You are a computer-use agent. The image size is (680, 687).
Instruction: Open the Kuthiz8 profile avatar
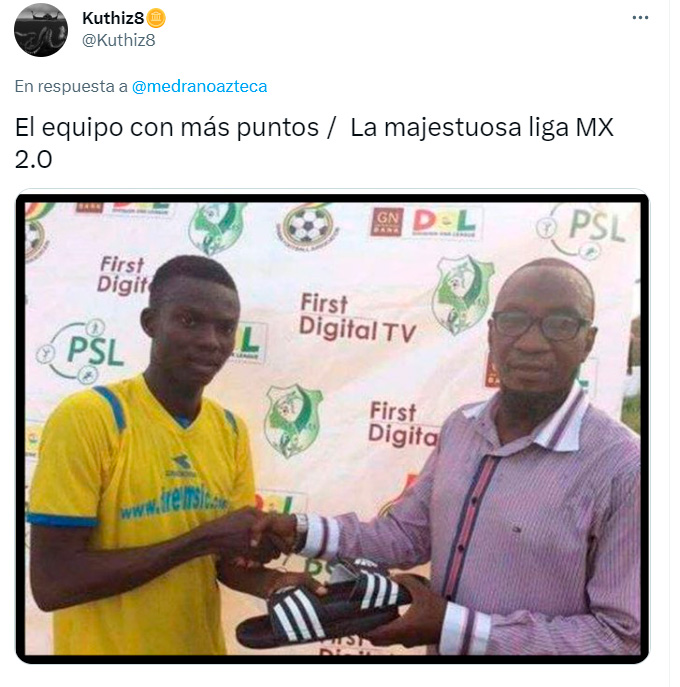click(x=41, y=30)
